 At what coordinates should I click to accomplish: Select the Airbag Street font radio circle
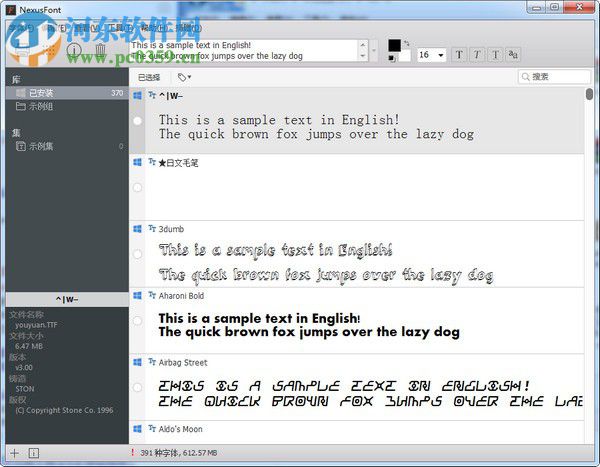(137, 387)
